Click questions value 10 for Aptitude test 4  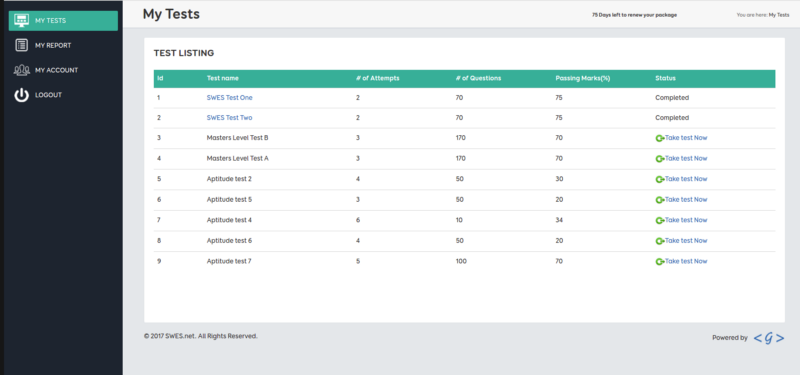pyautogui.click(x=459, y=220)
